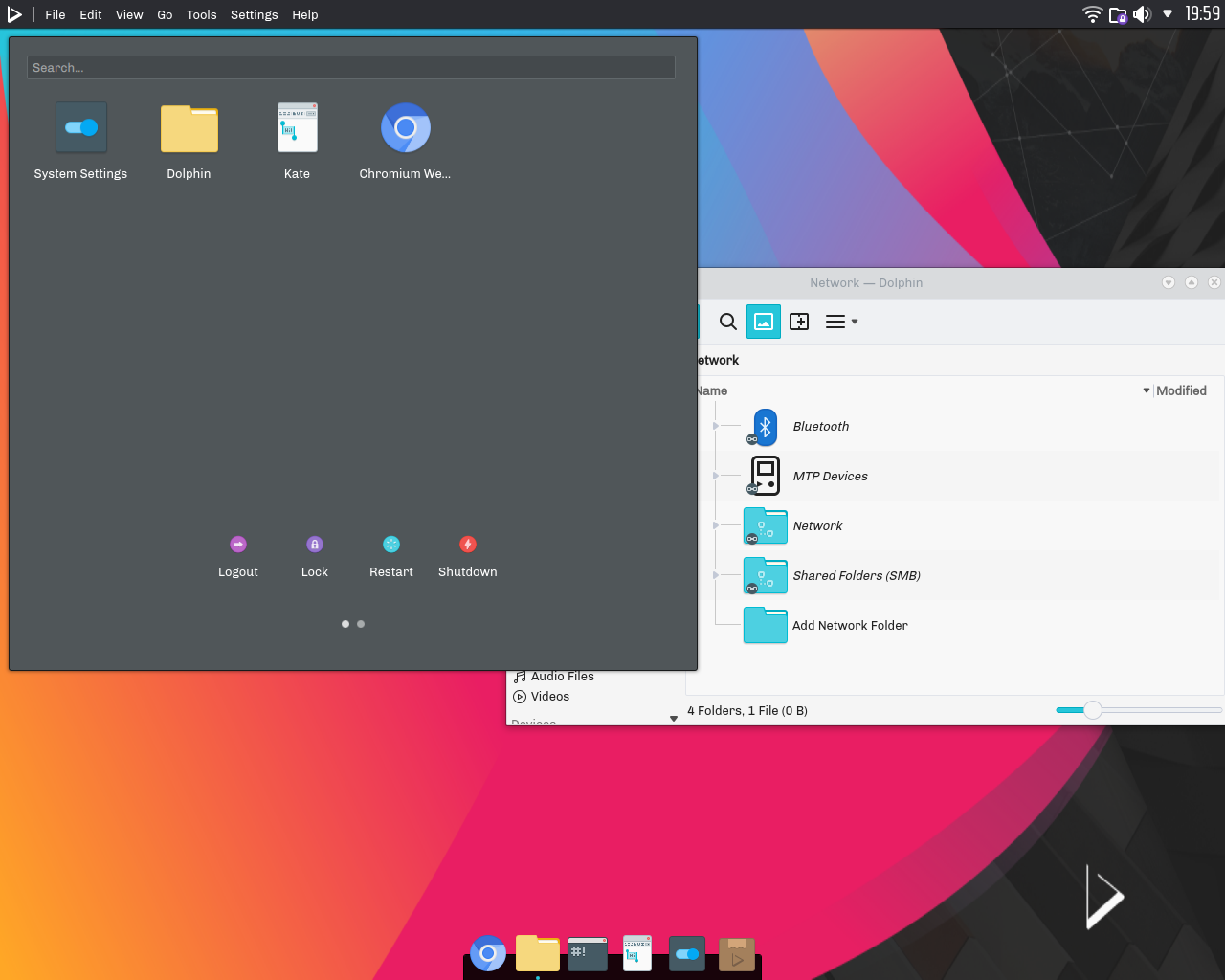
Task: Open the Kate editor icon in the dock
Action: coord(637,953)
